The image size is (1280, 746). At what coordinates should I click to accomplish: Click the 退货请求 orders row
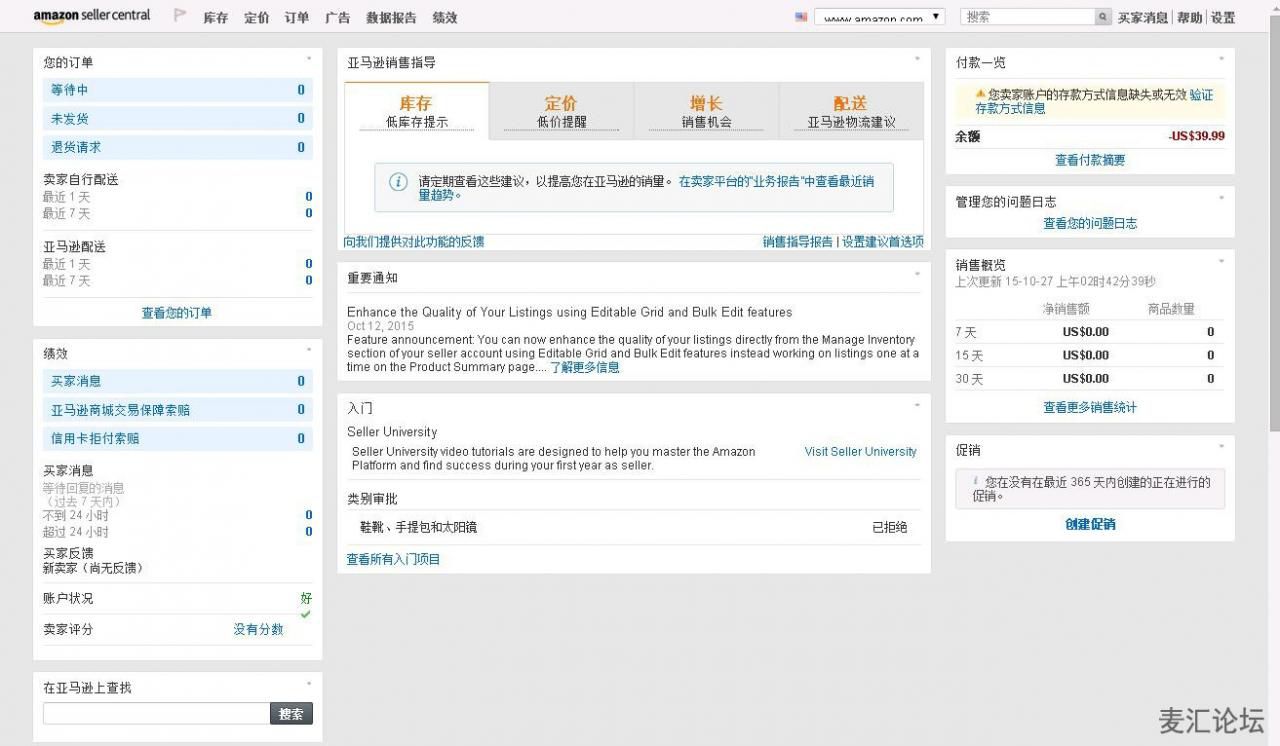tap(178, 147)
